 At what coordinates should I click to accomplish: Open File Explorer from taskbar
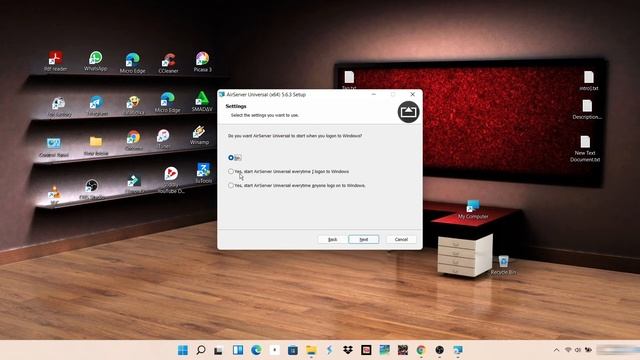pyautogui.click(x=311, y=350)
